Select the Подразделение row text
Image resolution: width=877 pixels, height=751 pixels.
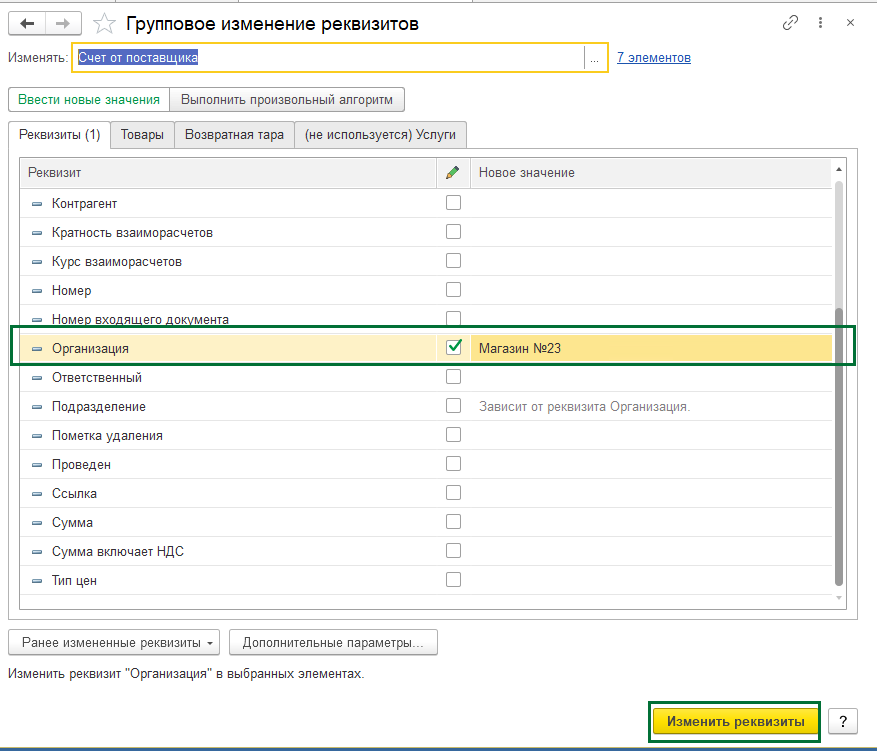coord(98,407)
